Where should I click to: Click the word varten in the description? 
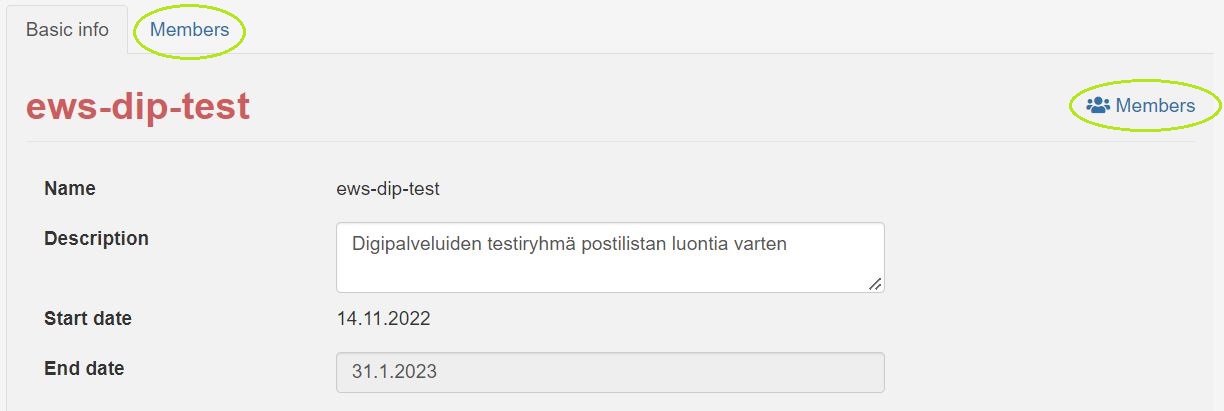click(x=762, y=243)
